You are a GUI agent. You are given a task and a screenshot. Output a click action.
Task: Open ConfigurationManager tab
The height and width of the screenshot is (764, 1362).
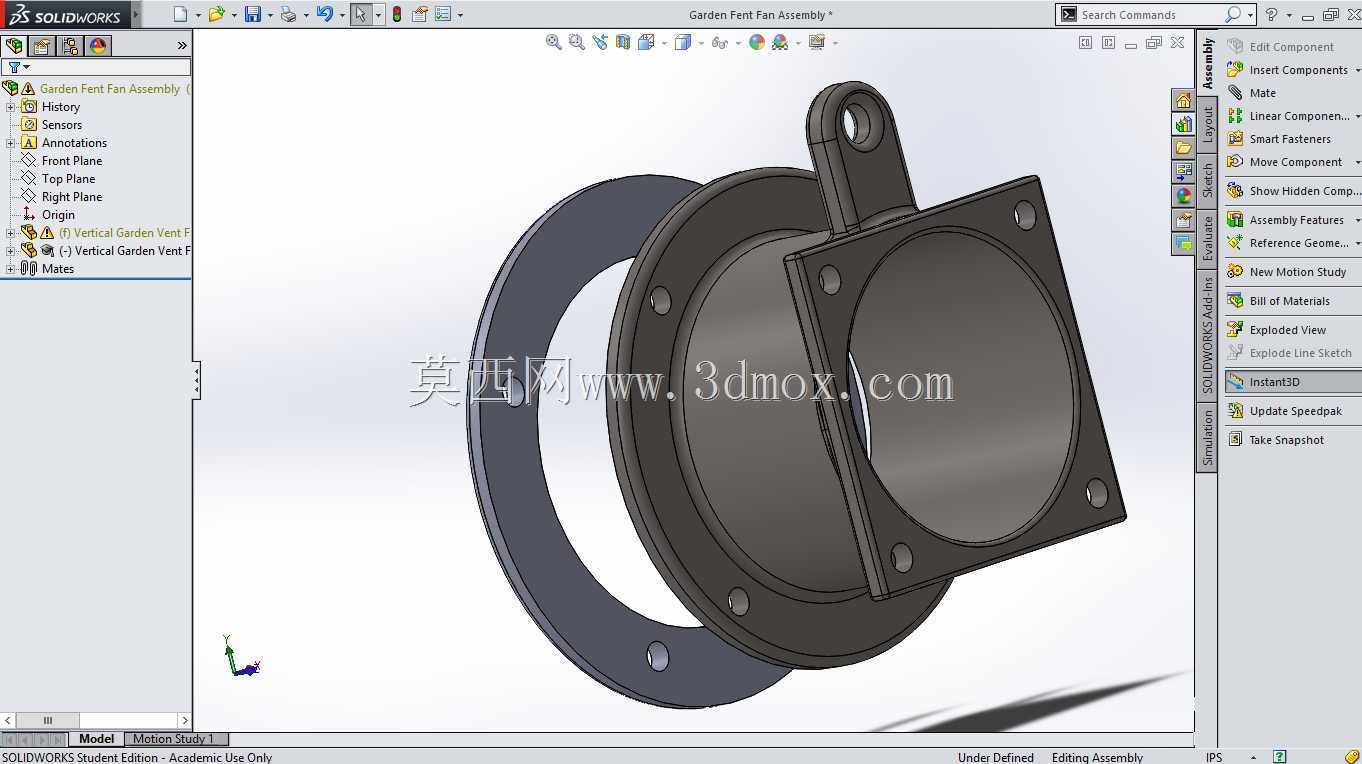pos(70,45)
